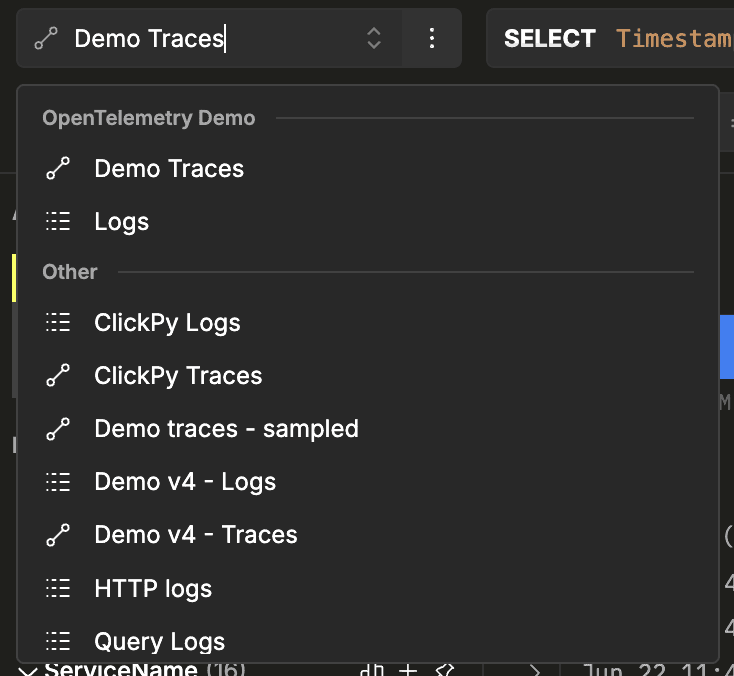This screenshot has height=676, width=734.
Task: Pick Demo traces - sampled source
Action: pyautogui.click(x=367, y=429)
